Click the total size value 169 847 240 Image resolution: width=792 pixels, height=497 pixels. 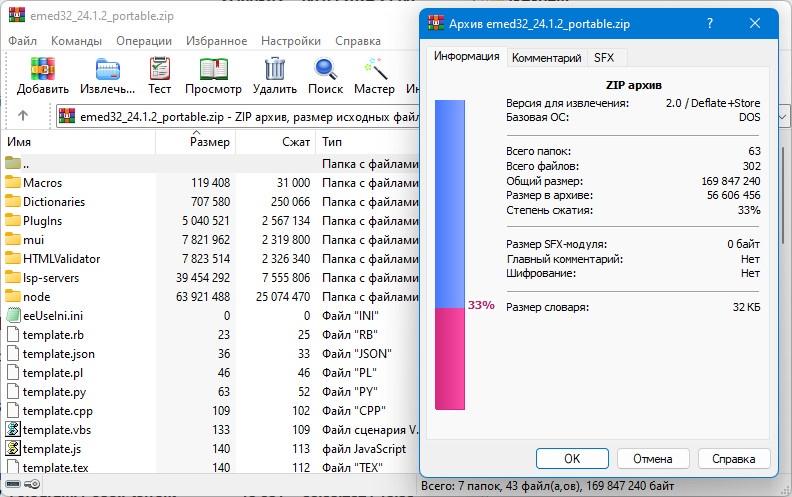[731, 181]
